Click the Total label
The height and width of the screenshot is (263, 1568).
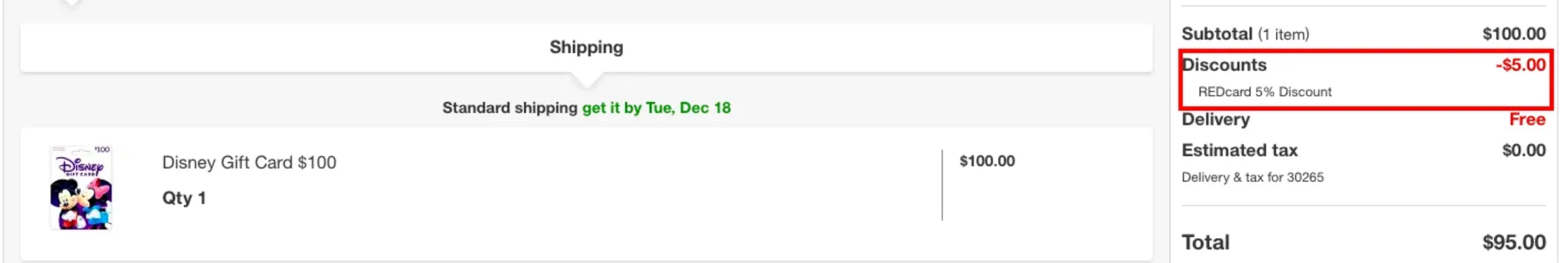coord(1205,242)
